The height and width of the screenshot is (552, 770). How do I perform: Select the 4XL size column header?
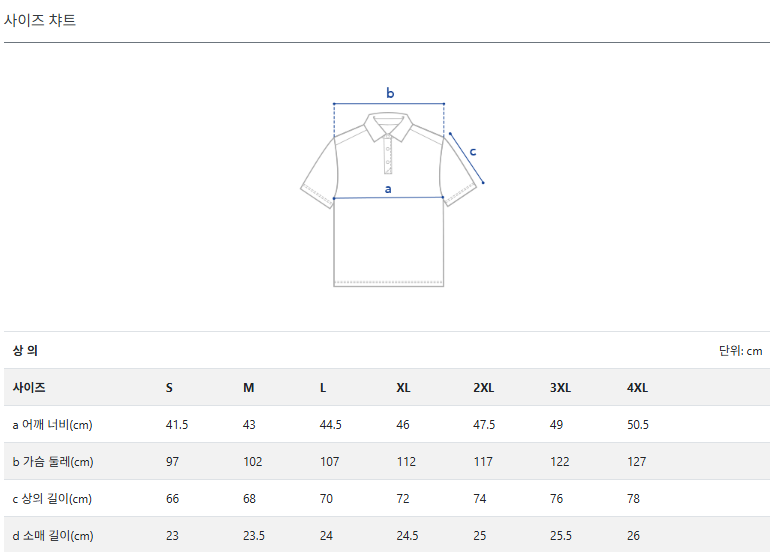(637, 388)
